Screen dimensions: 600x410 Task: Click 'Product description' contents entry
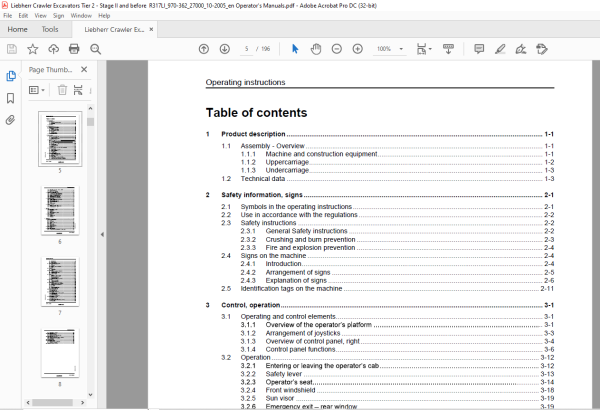(253, 134)
